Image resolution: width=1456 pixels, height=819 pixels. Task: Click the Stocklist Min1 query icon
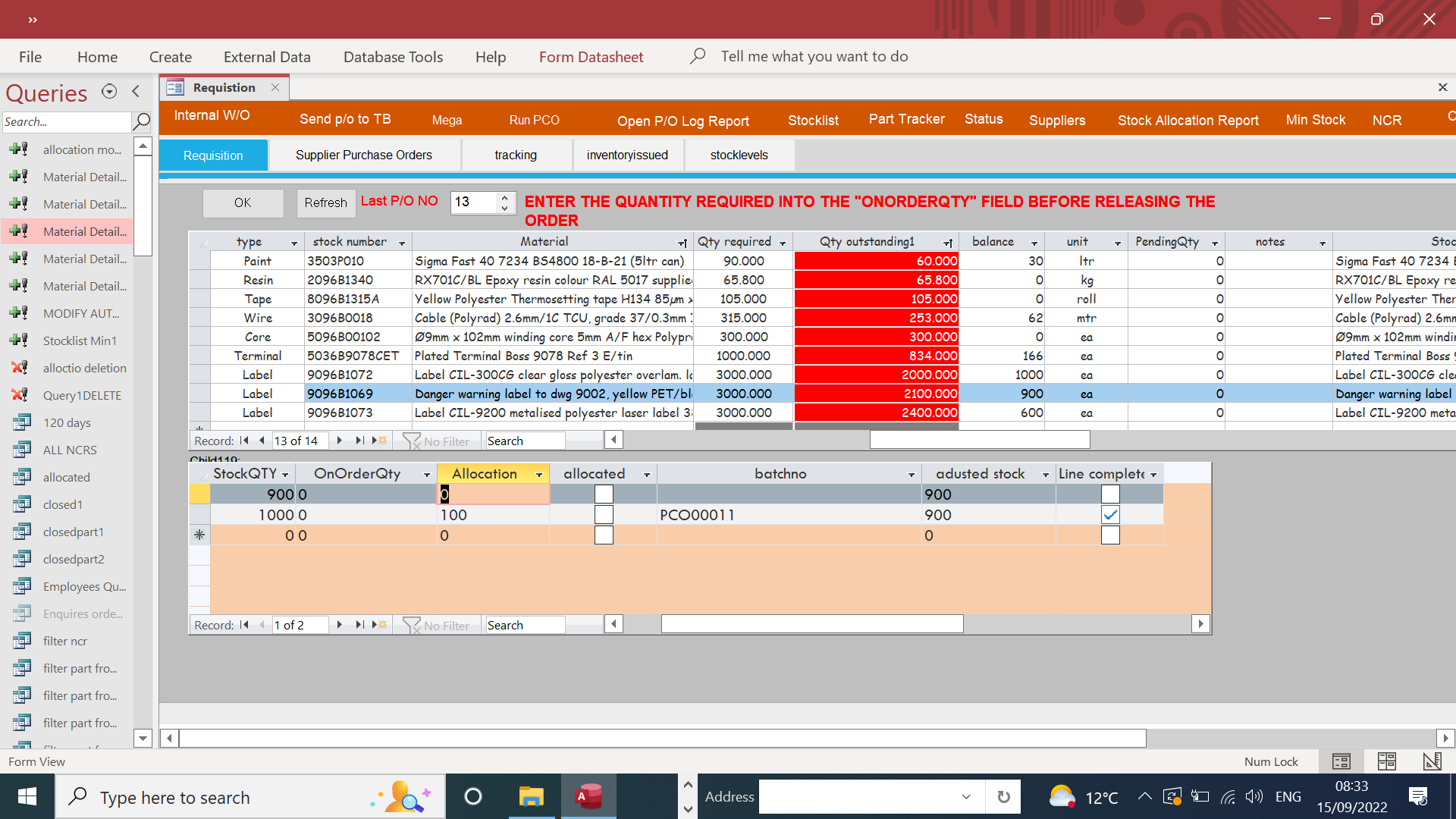(x=19, y=340)
